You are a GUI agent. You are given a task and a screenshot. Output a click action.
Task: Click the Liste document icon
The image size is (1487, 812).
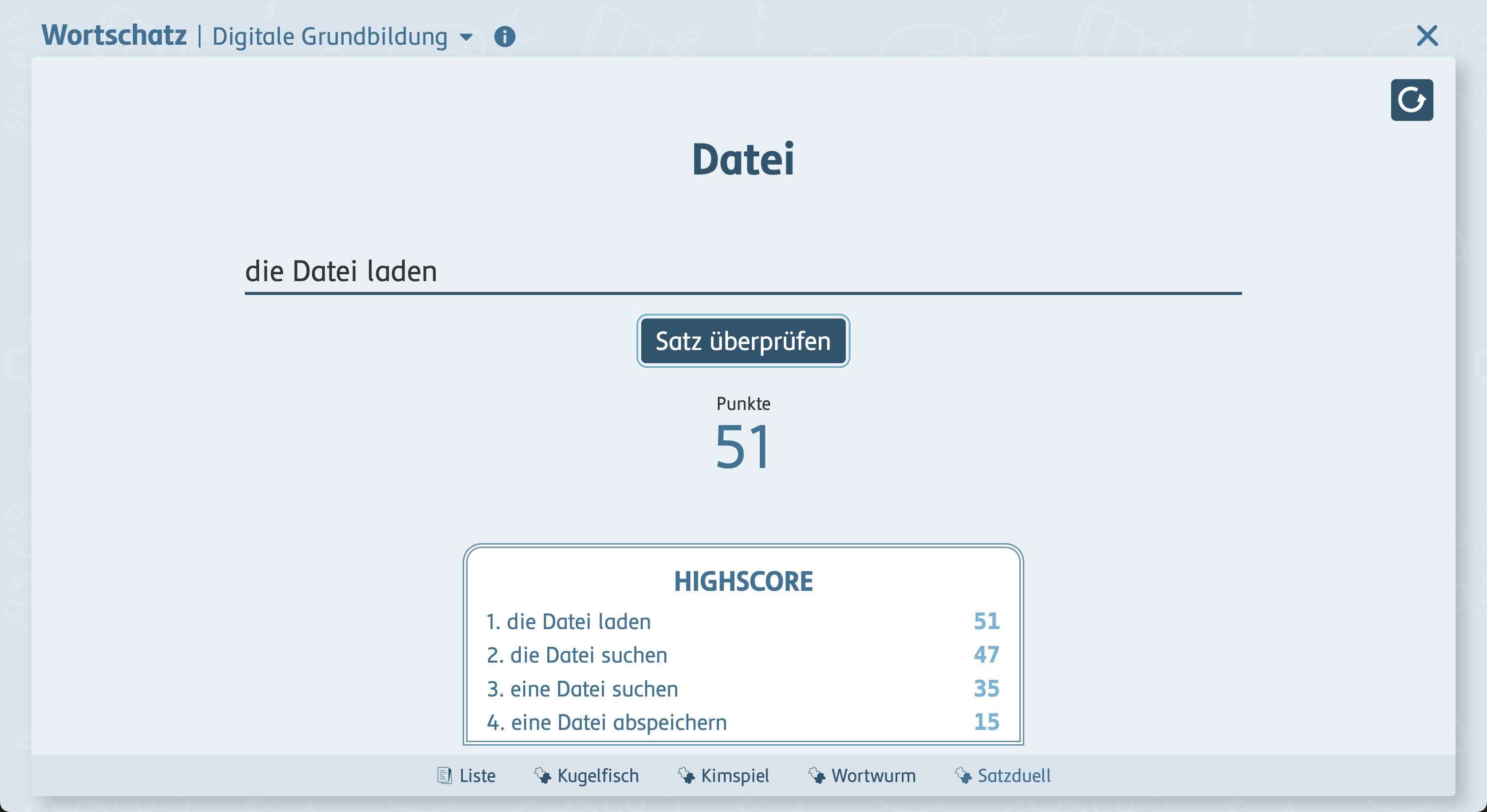[444, 775]
